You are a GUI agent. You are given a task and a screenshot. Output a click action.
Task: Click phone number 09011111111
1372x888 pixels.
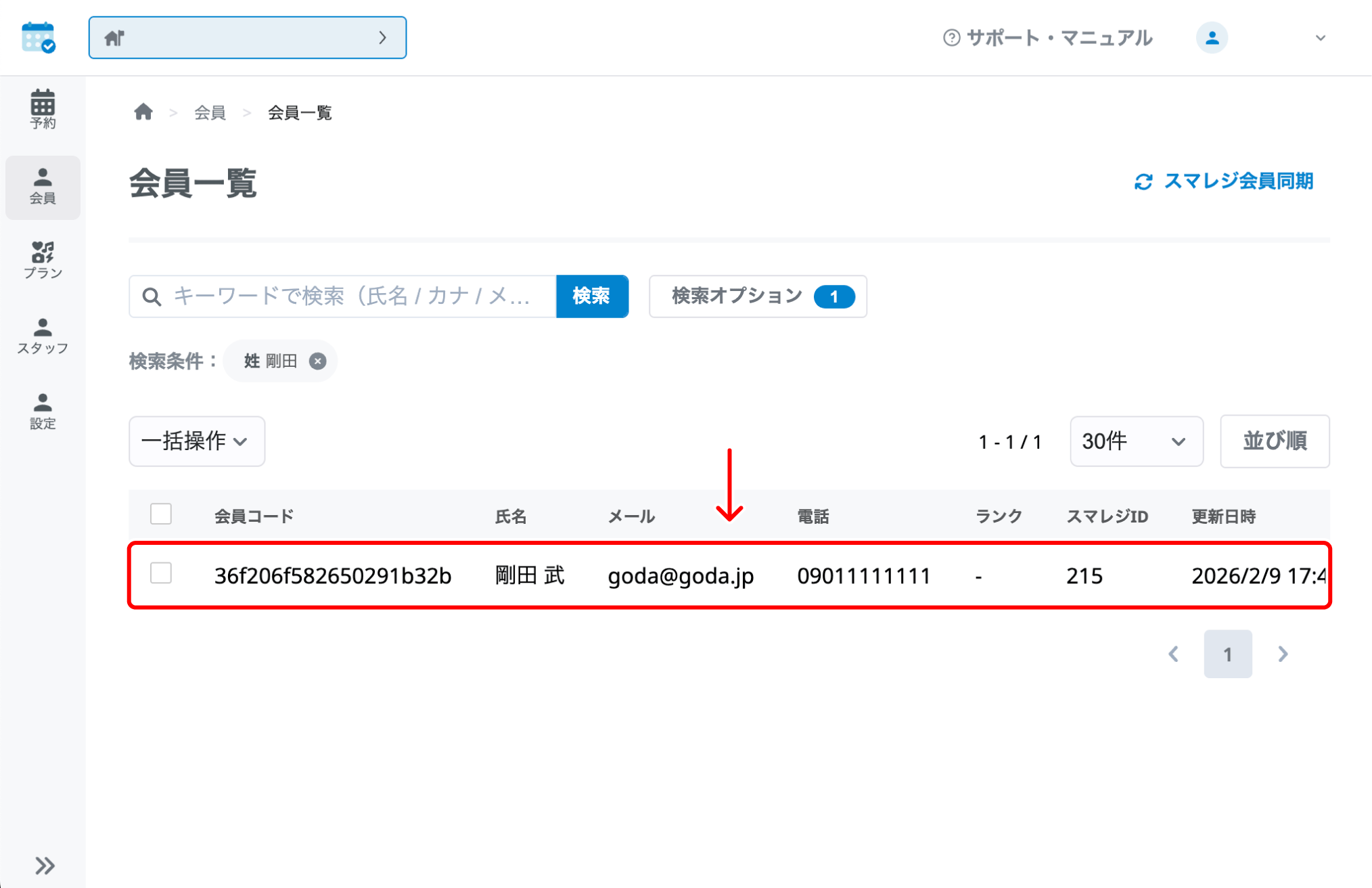(864, 576)
